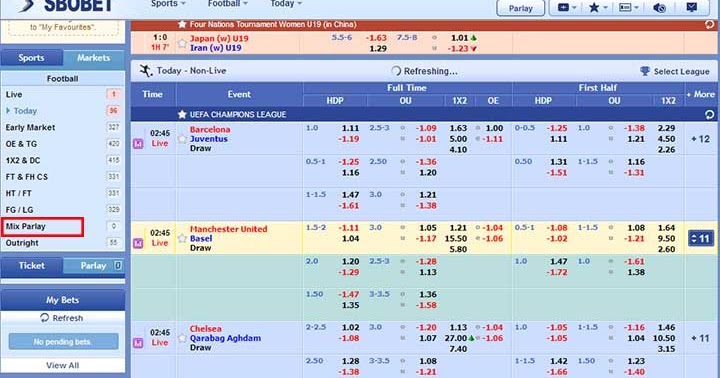720x378 pixels.
Task: Open the Sports dropdown in the header
Action: point(168,4)
